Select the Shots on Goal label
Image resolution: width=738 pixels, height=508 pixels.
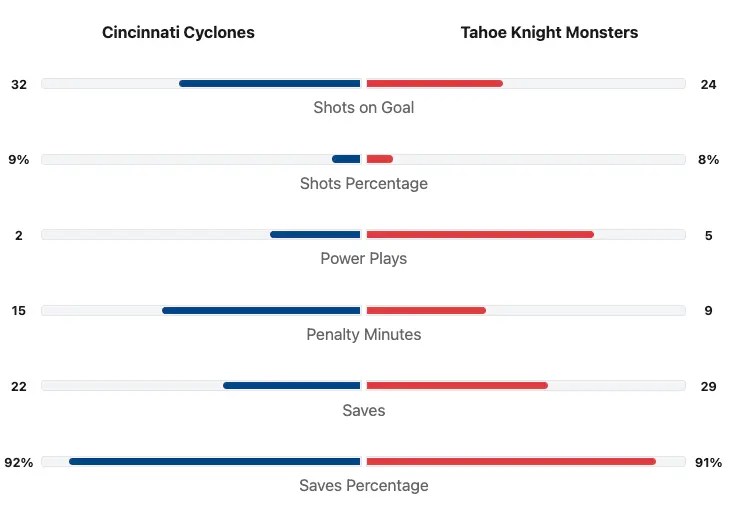tap(363, 107)
